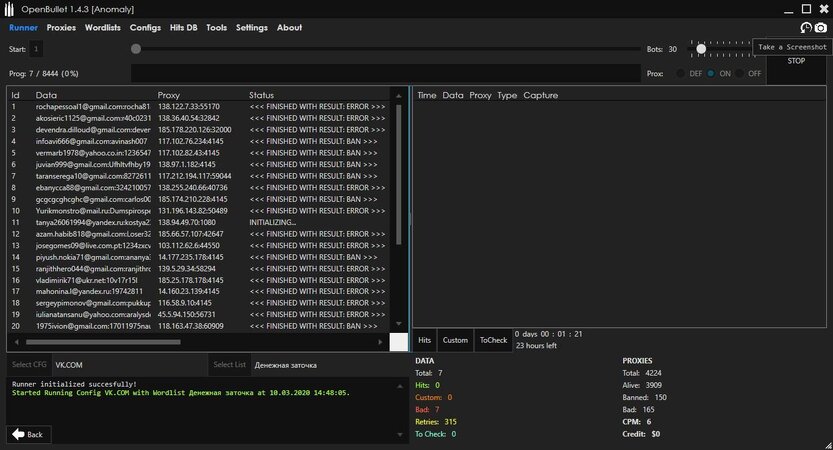This screenshot has width=833, height=450.
Task: Select the DEF proxy mode radio
Action: [681, 73]
